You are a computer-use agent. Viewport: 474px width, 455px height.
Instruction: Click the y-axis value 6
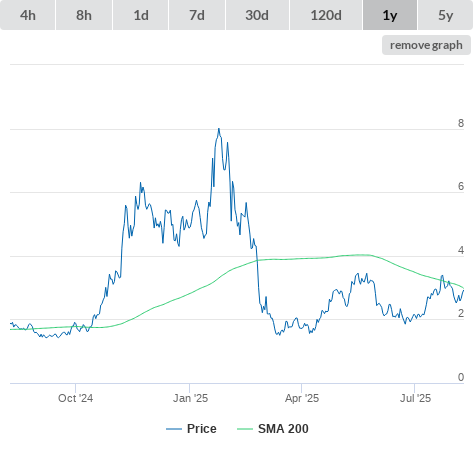461,186
